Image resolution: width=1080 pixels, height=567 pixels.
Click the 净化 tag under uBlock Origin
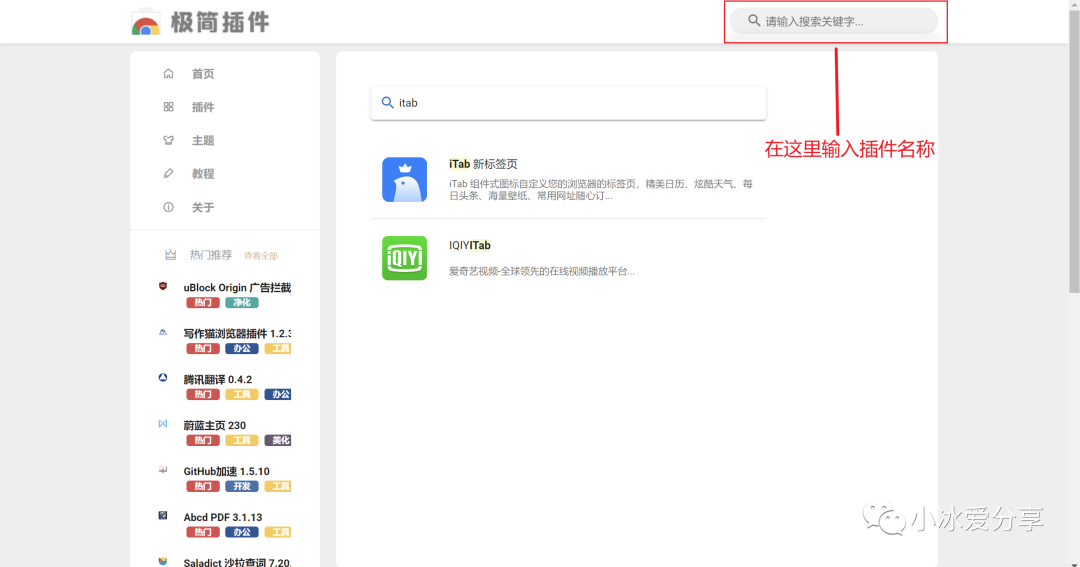pos(242,302)
